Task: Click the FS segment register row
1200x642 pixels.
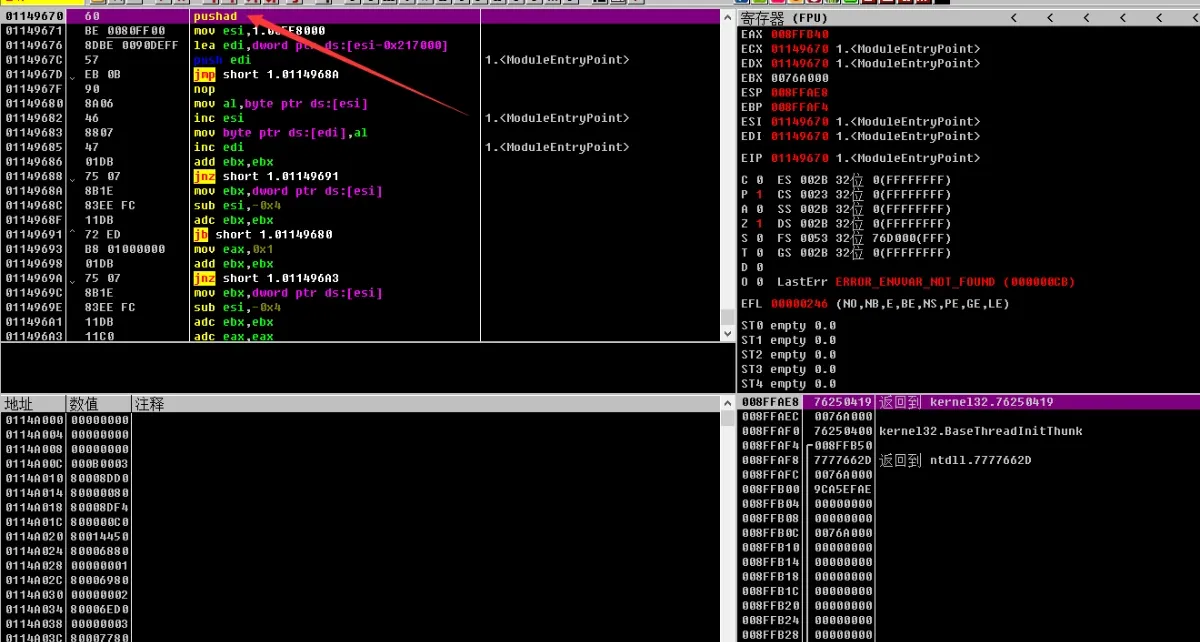Action: click(845, 238)
